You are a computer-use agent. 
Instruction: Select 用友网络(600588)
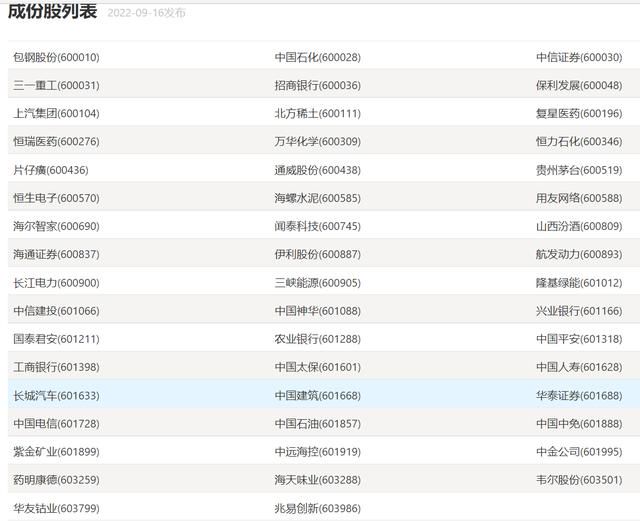point(579,198)
